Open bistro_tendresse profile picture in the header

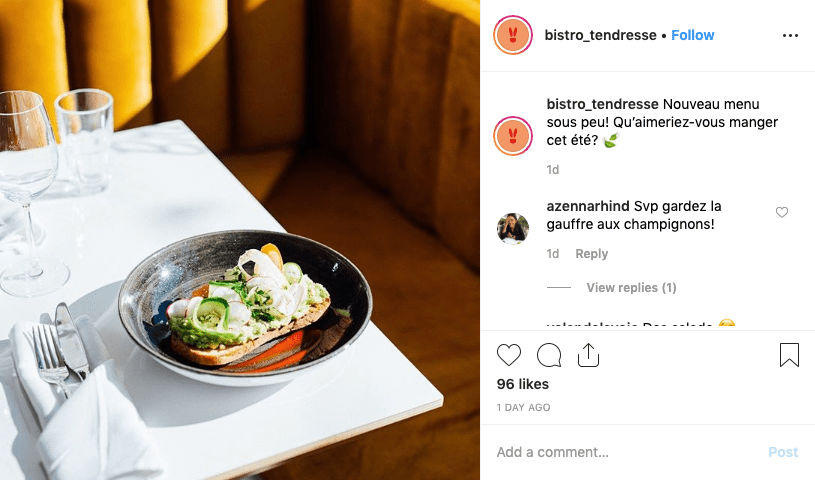click(513, 35)
